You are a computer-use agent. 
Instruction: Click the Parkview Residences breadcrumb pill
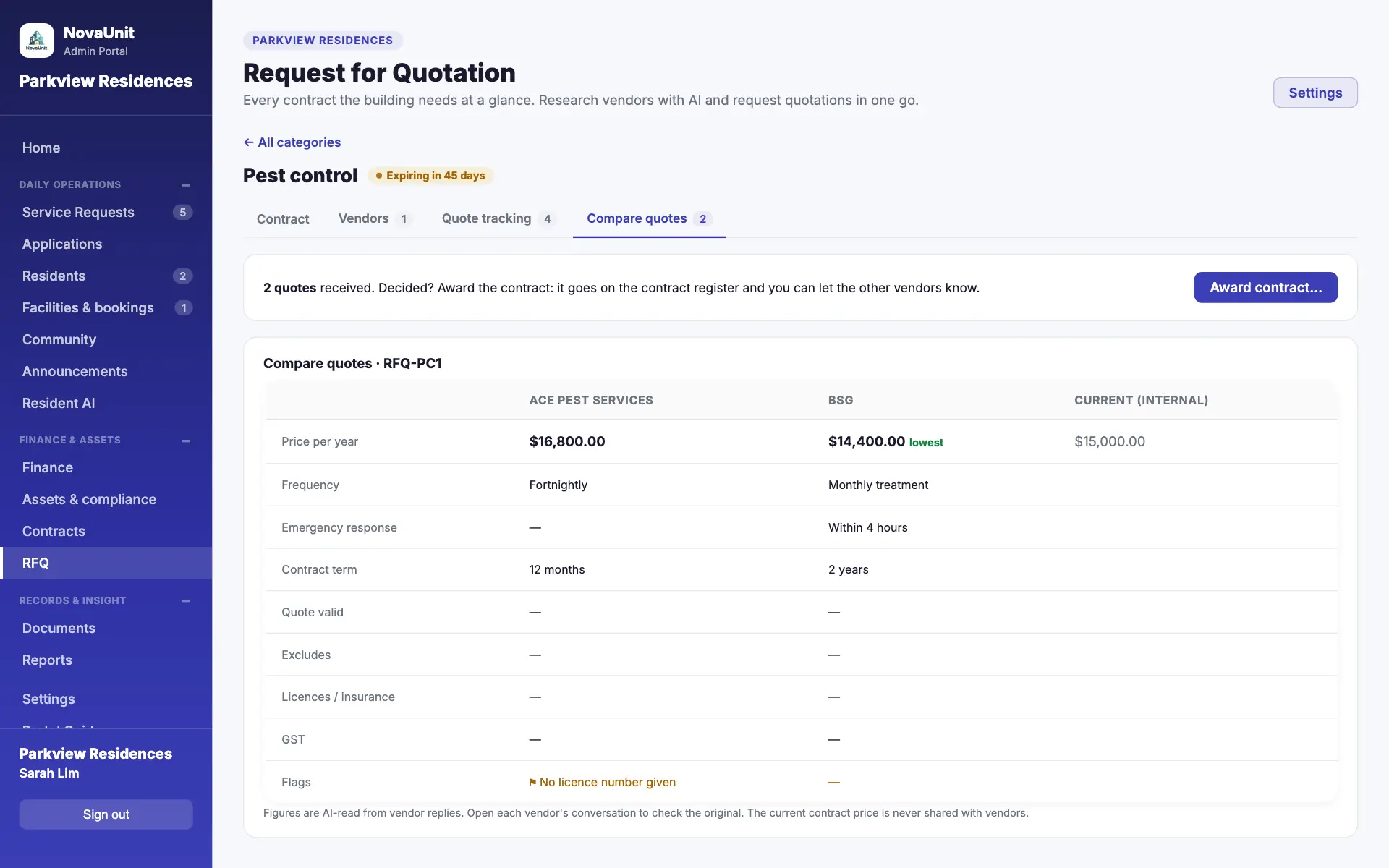coord(323,41)
